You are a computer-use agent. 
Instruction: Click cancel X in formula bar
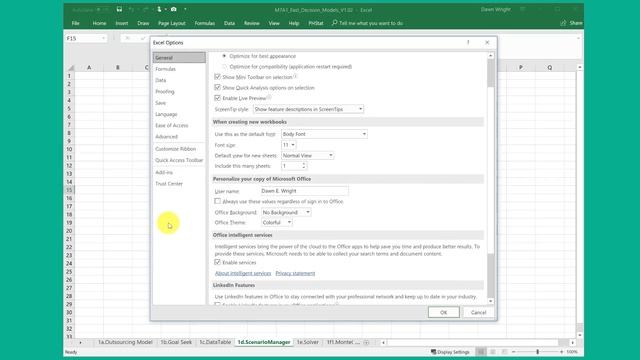127,38
